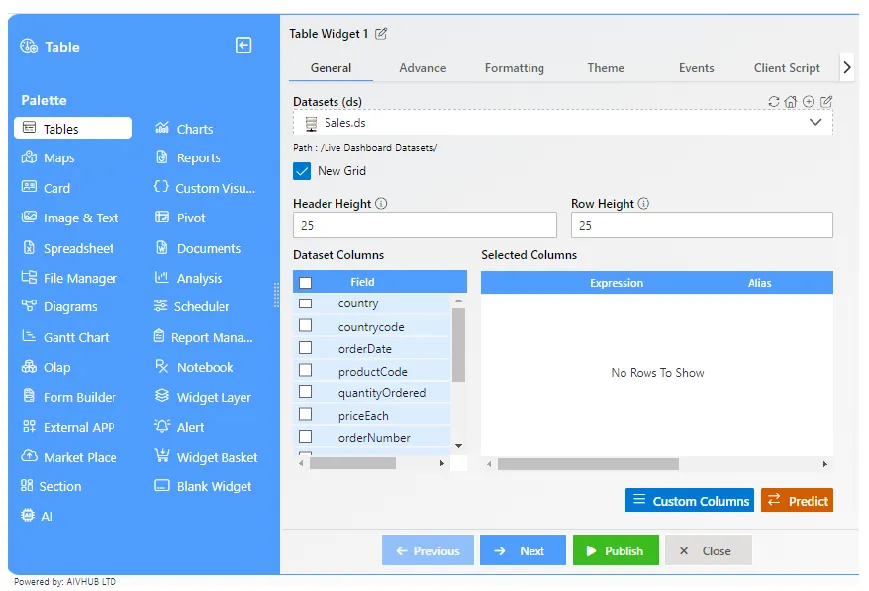
Task: Check the priceEach column checkbox
Action: pyautogui.click(x=305, y=414)
